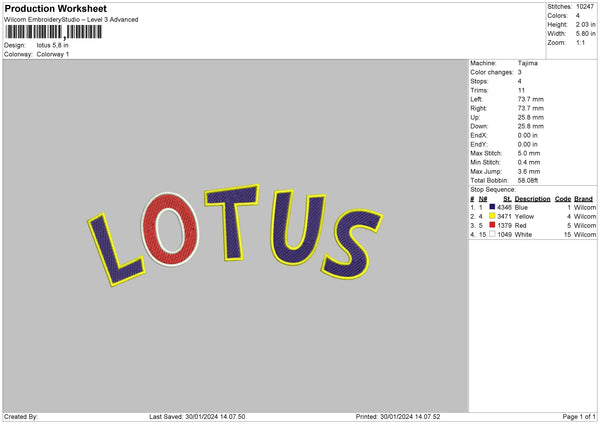Click the Yellow color swatch in stop sequence
The image size is (600, 424).
(492, 216)
